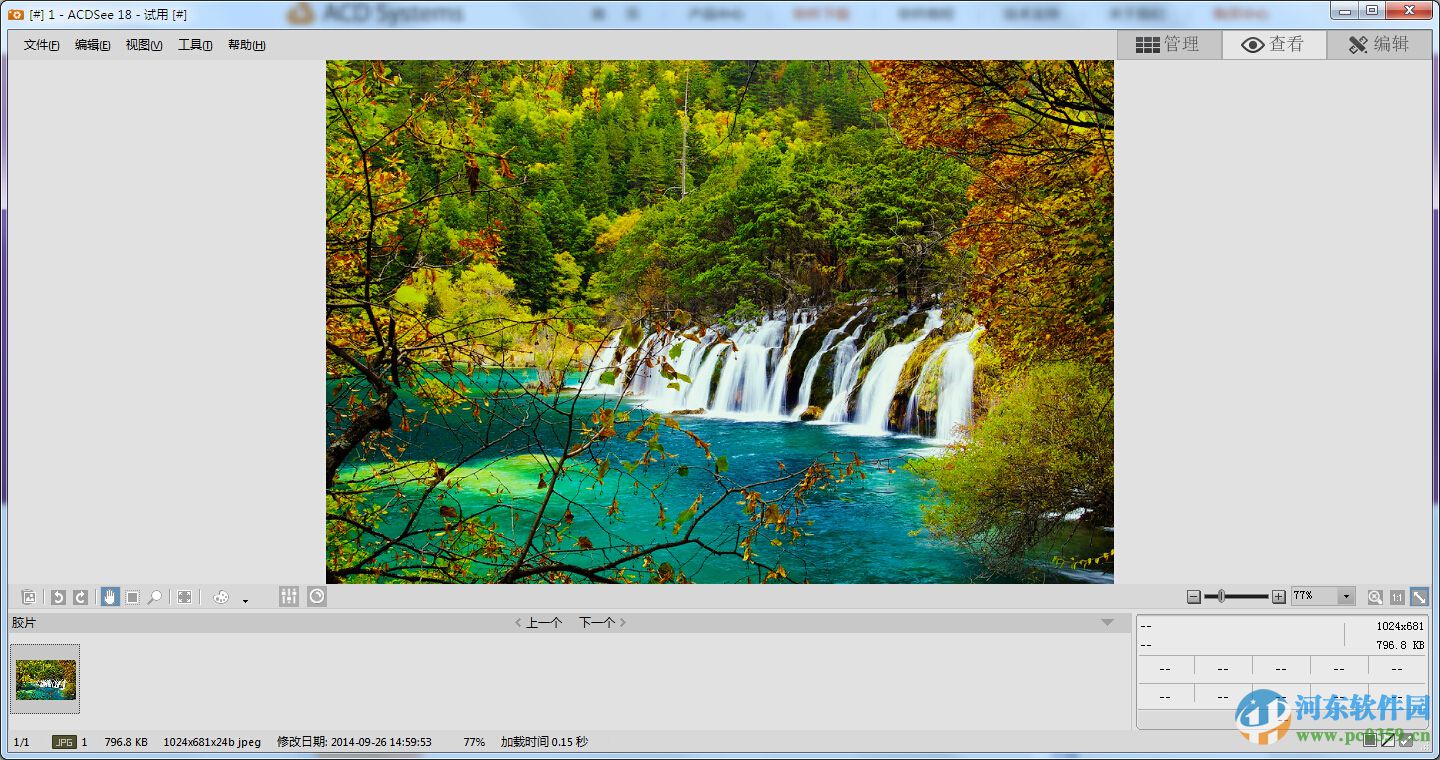
Task: Collapse the 胶片 filmstrip panel arrow
Action: [1107, 622]
